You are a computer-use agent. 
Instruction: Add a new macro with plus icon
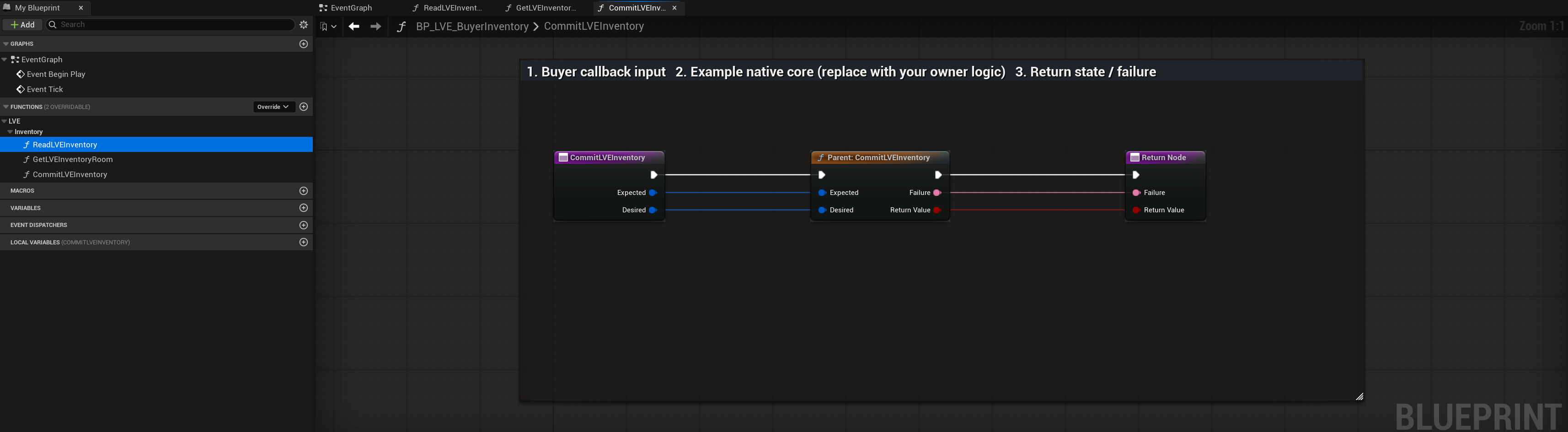(x=304, y=191)
